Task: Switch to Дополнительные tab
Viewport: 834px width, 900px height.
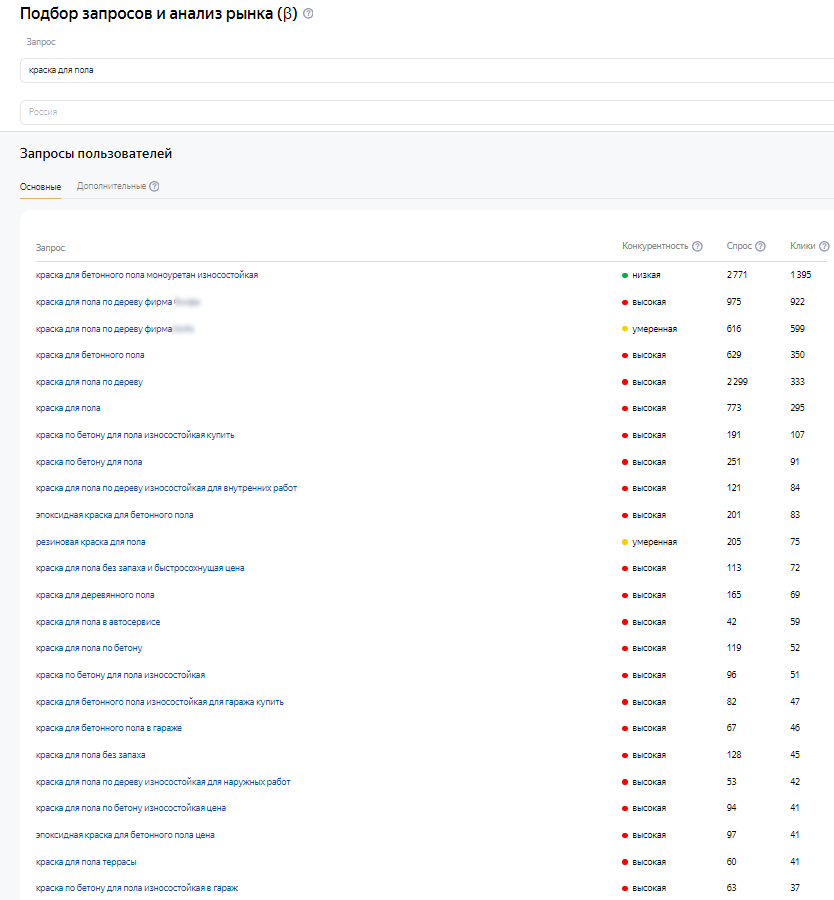Action: (x=111, y=187)
